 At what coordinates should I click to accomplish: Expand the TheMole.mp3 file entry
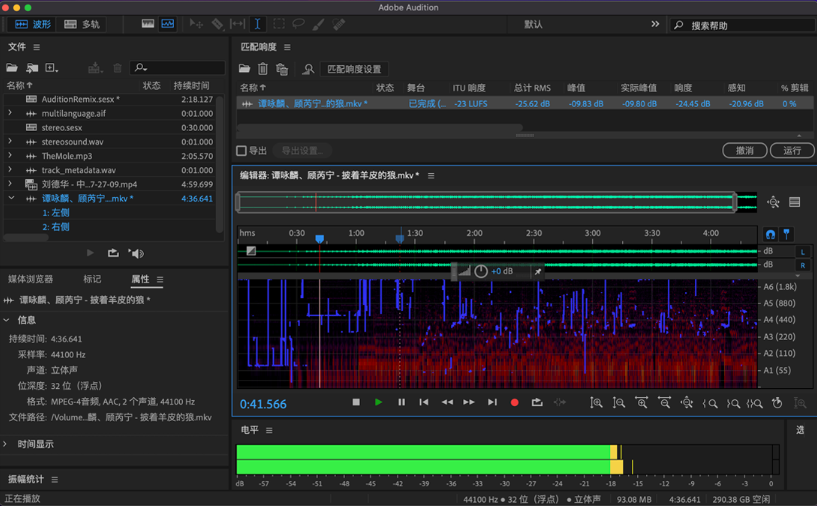coord(10,155)
